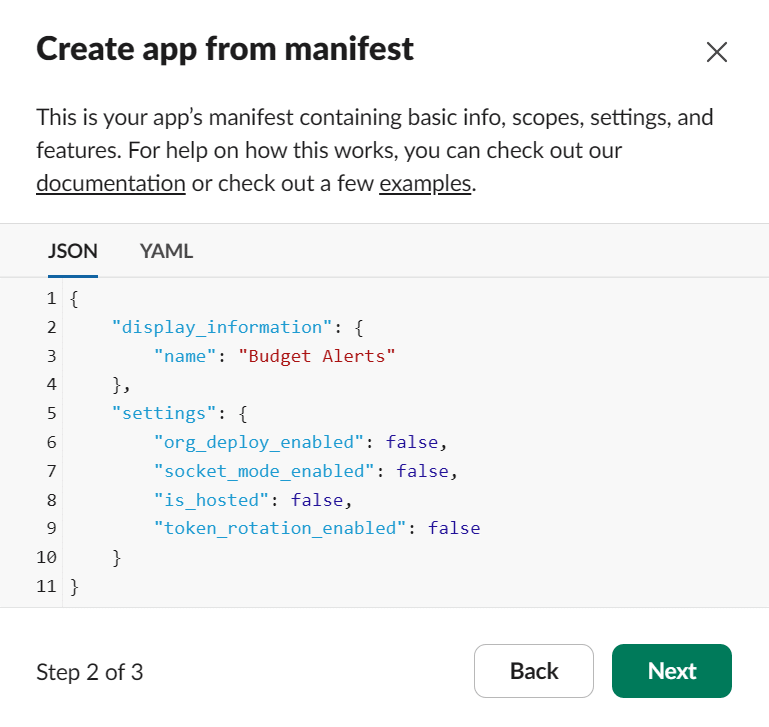The width and height of the screenshot is (769, 727).
Task: Click the "name" key on line 3
Action: (x=185, y=356)
